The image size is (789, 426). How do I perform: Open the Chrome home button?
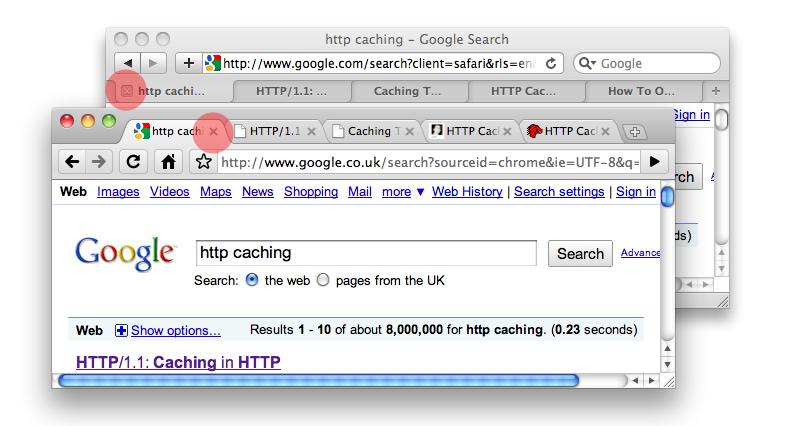(168, 162)
